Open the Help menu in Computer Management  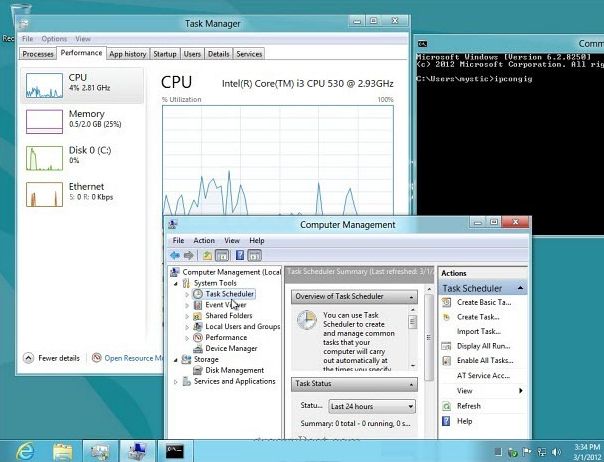pyautogui.click(x=257, y=240)
